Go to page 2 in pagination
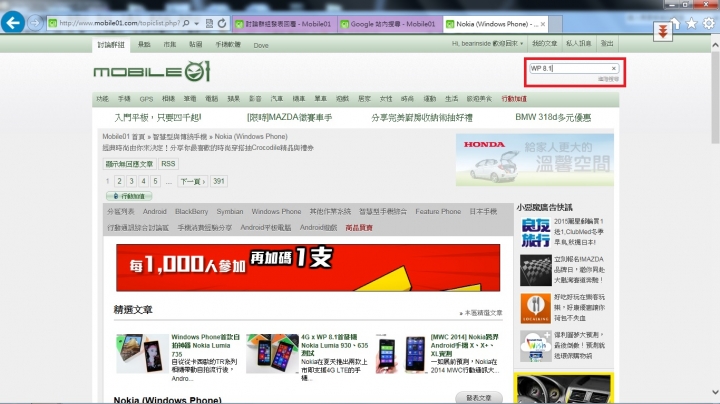The image size is (720, 404). (x=119, y=181)
